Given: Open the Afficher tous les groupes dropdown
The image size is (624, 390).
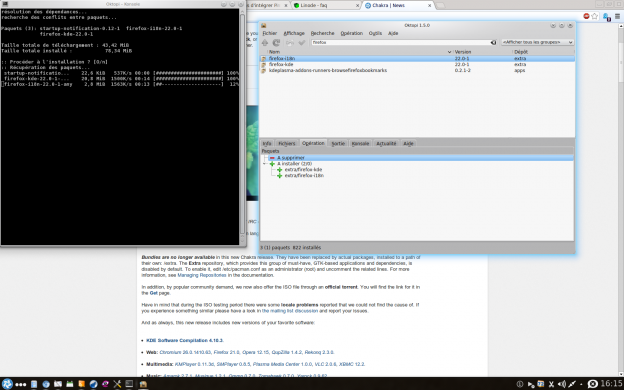Looking at the screenshot, I should click(537, 42).
